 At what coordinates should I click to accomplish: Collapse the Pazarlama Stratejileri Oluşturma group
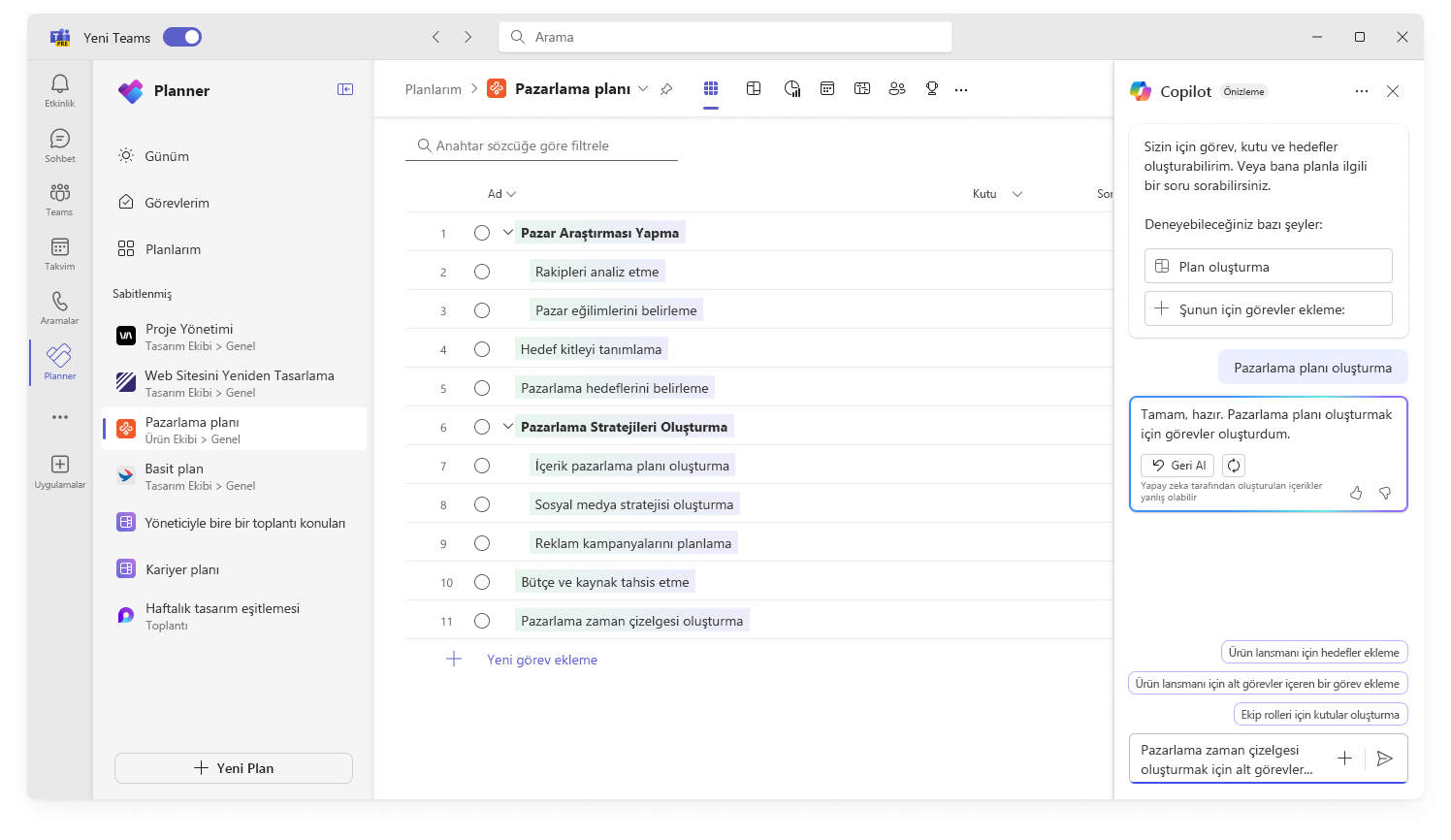pyautogui.click(x=508, y=427)
